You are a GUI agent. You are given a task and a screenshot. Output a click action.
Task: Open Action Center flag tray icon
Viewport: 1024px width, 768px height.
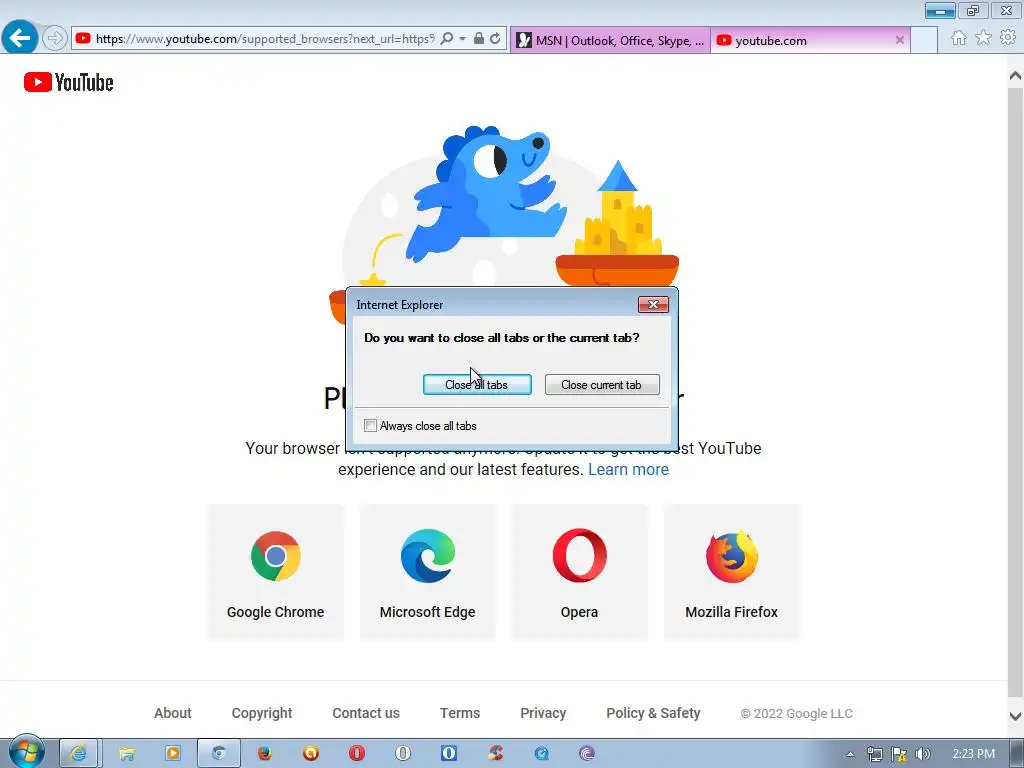click(x=899, y=754)
